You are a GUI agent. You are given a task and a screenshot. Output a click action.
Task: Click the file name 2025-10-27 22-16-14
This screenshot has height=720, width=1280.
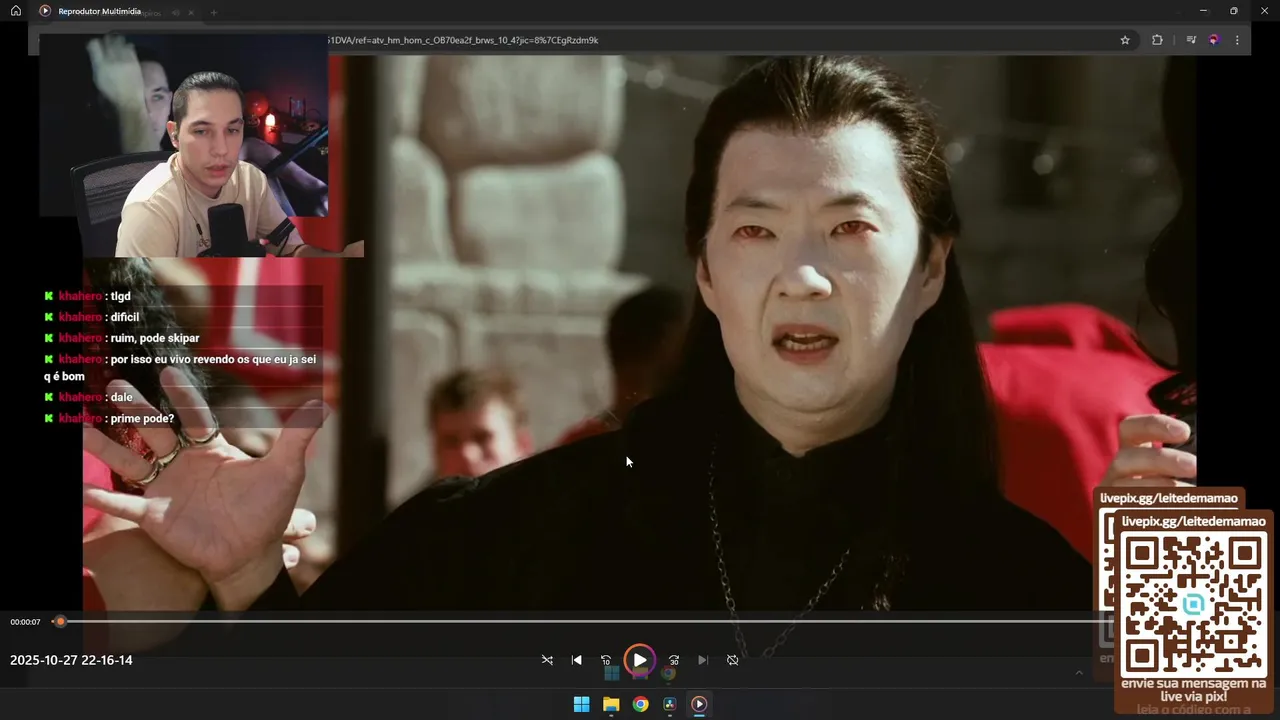coord(71,660)
